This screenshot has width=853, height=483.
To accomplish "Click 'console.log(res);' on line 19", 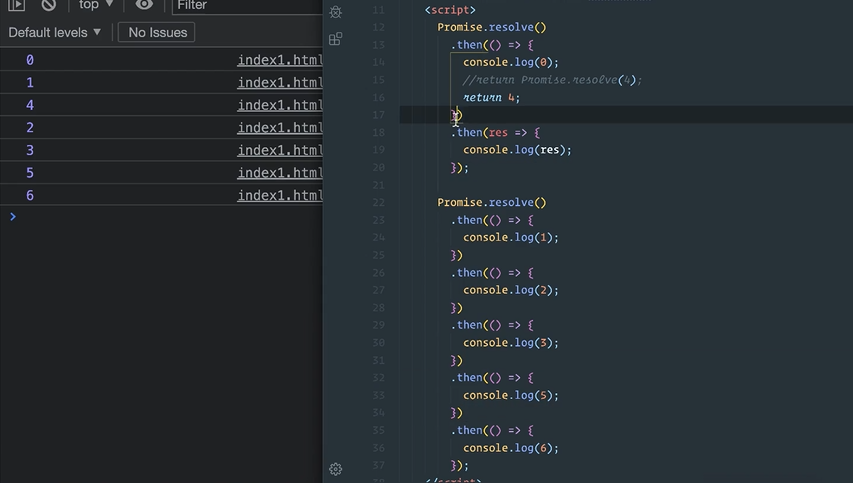I will pyautogui.click(x=517, y=150).
